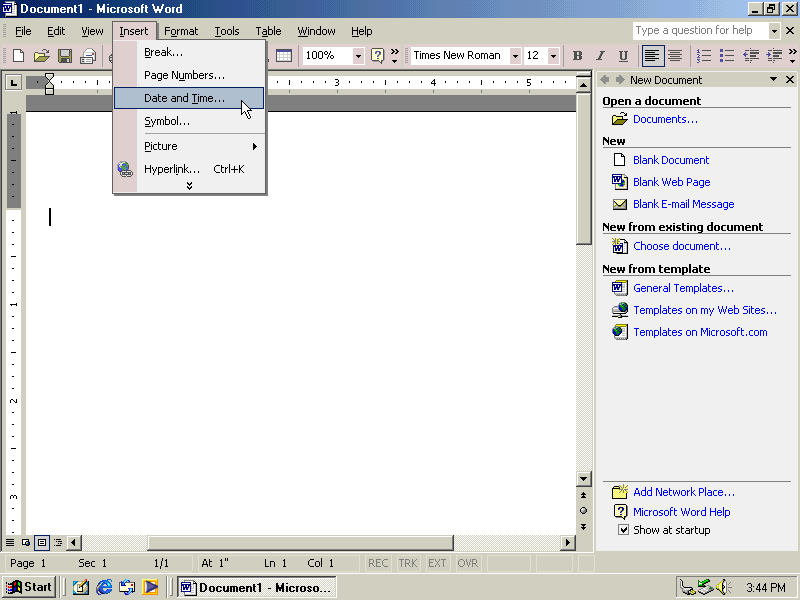Switch to Normal view
Screen dimensions: 800x600
tap(10, 542)
